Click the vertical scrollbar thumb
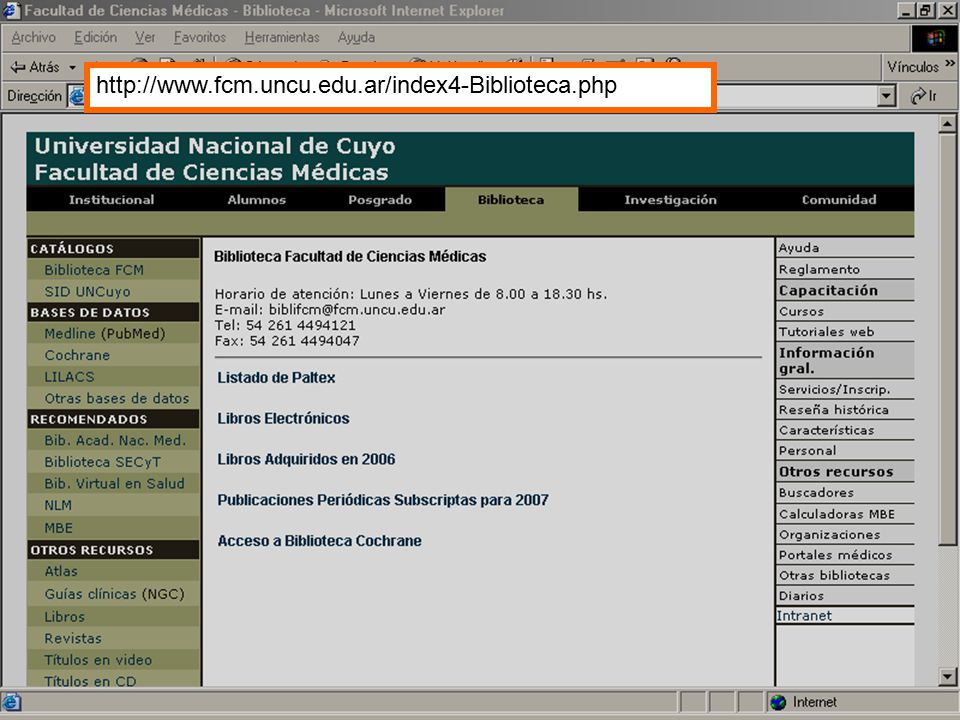 pos(947,339)
